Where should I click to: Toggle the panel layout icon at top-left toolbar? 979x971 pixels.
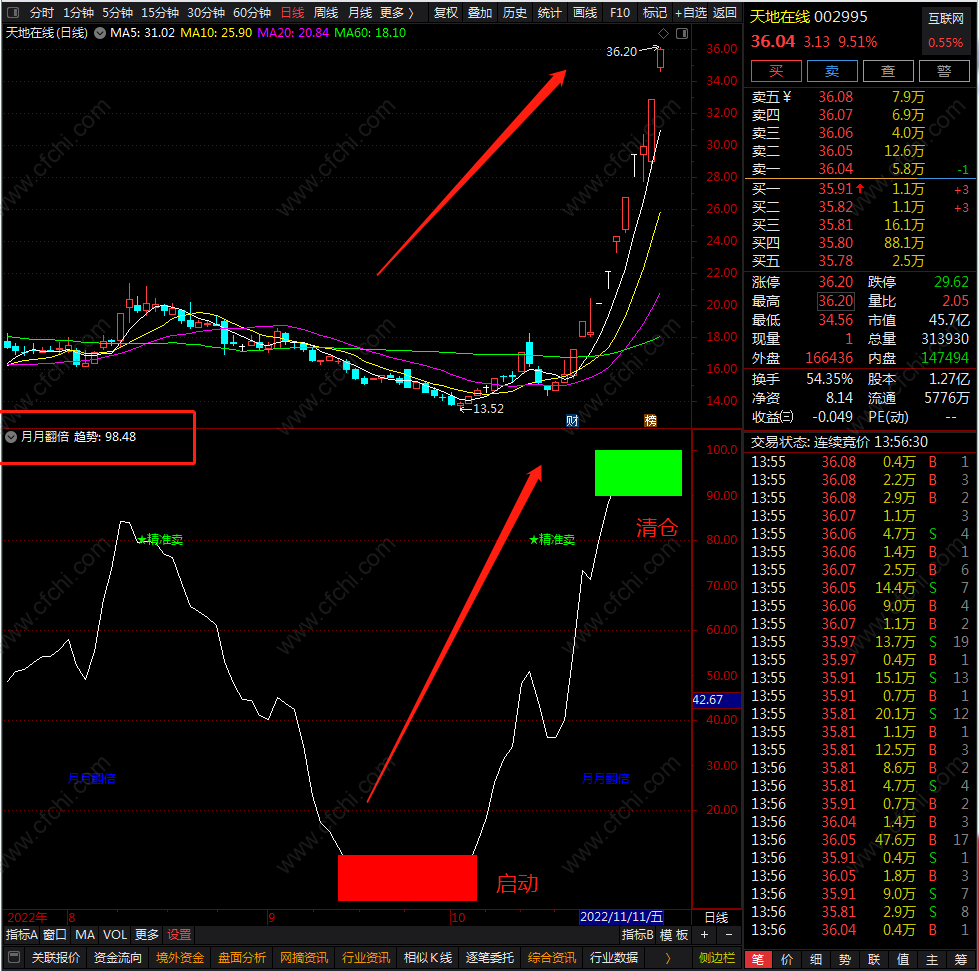[12, 12]
